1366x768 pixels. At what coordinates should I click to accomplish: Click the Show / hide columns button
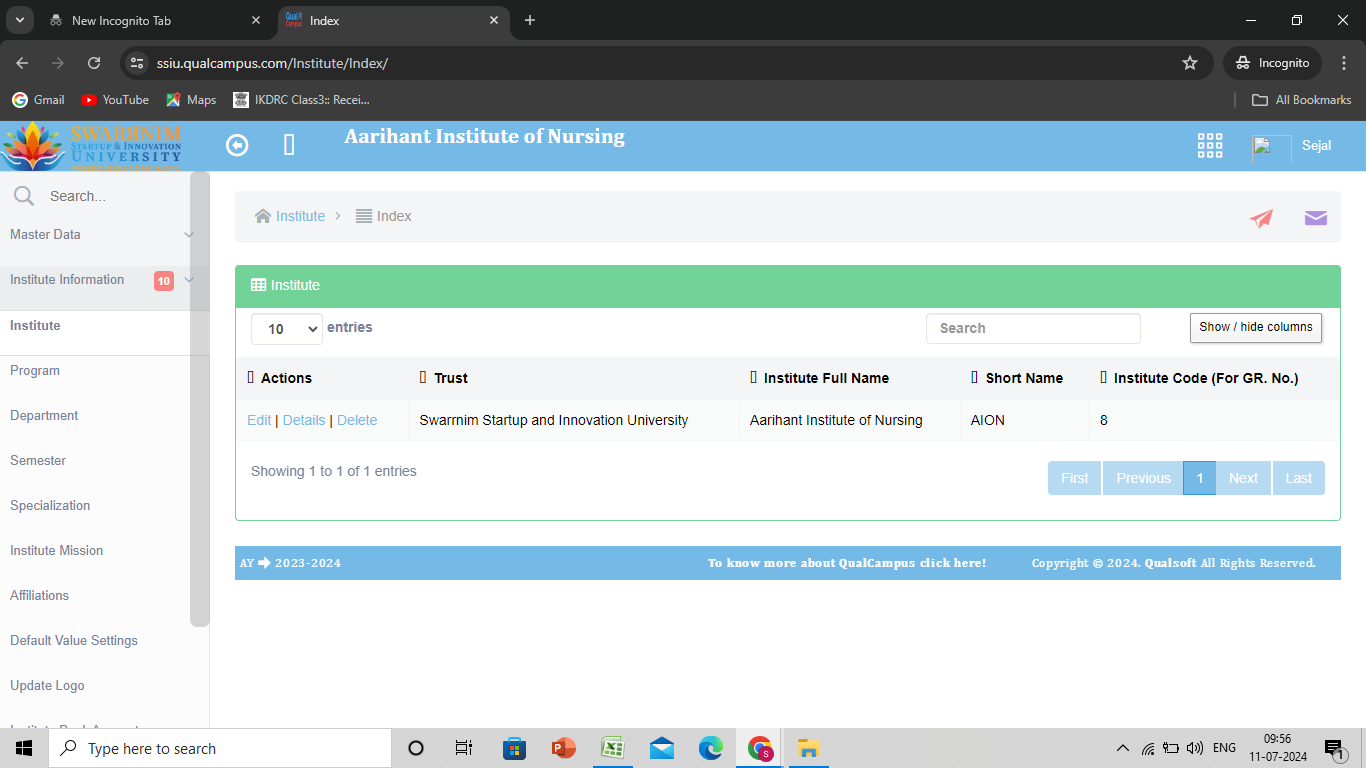tap(1256, 327)
